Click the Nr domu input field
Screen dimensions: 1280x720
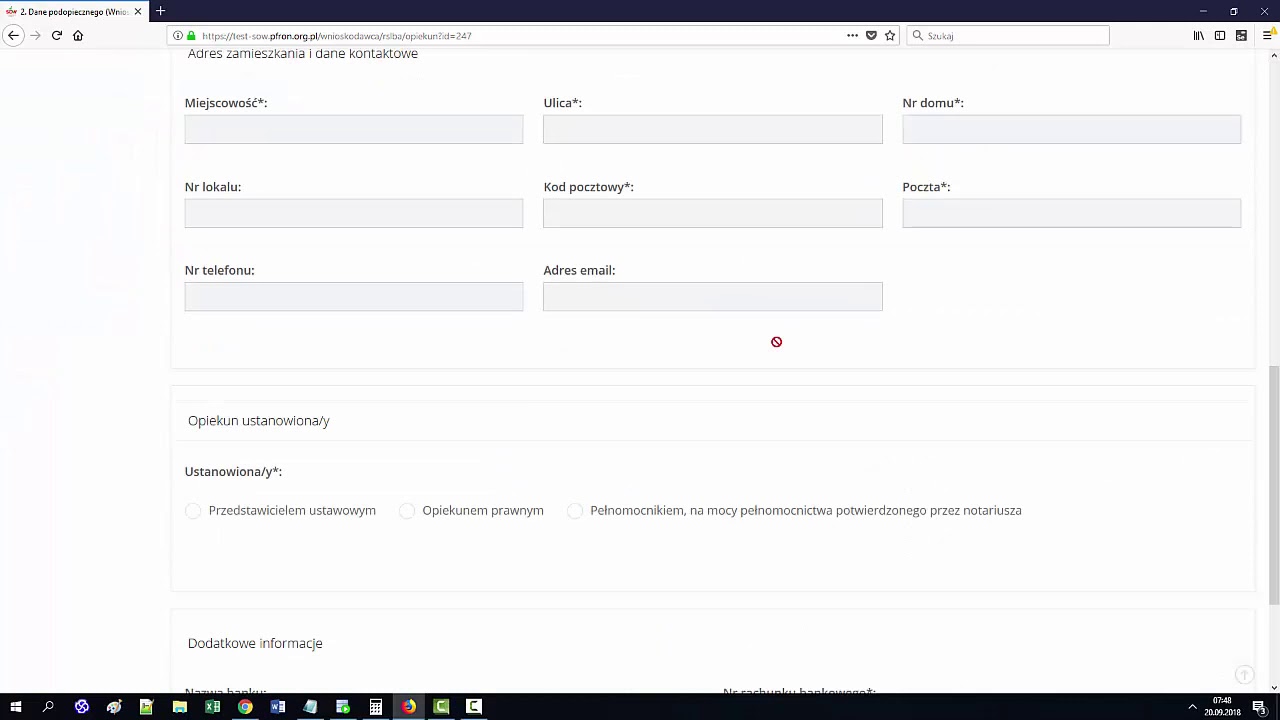tap(1072, 129)
